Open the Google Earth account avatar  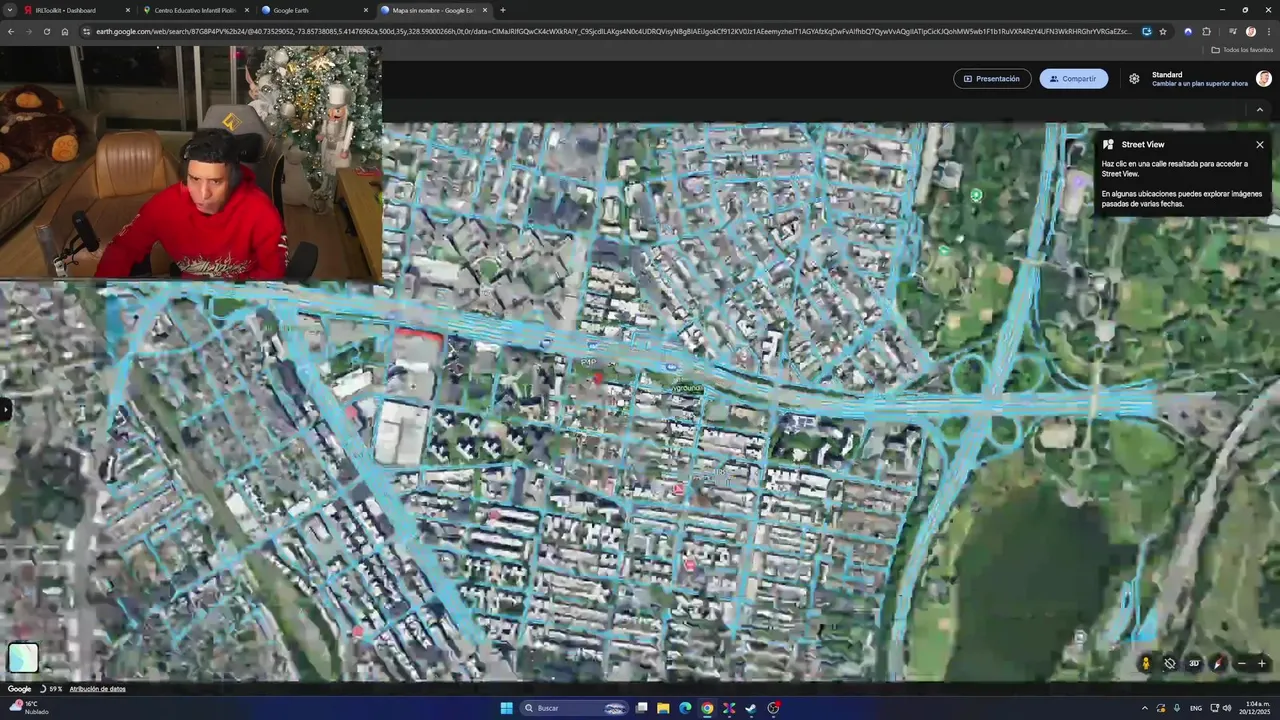(x=1264, y=79)
